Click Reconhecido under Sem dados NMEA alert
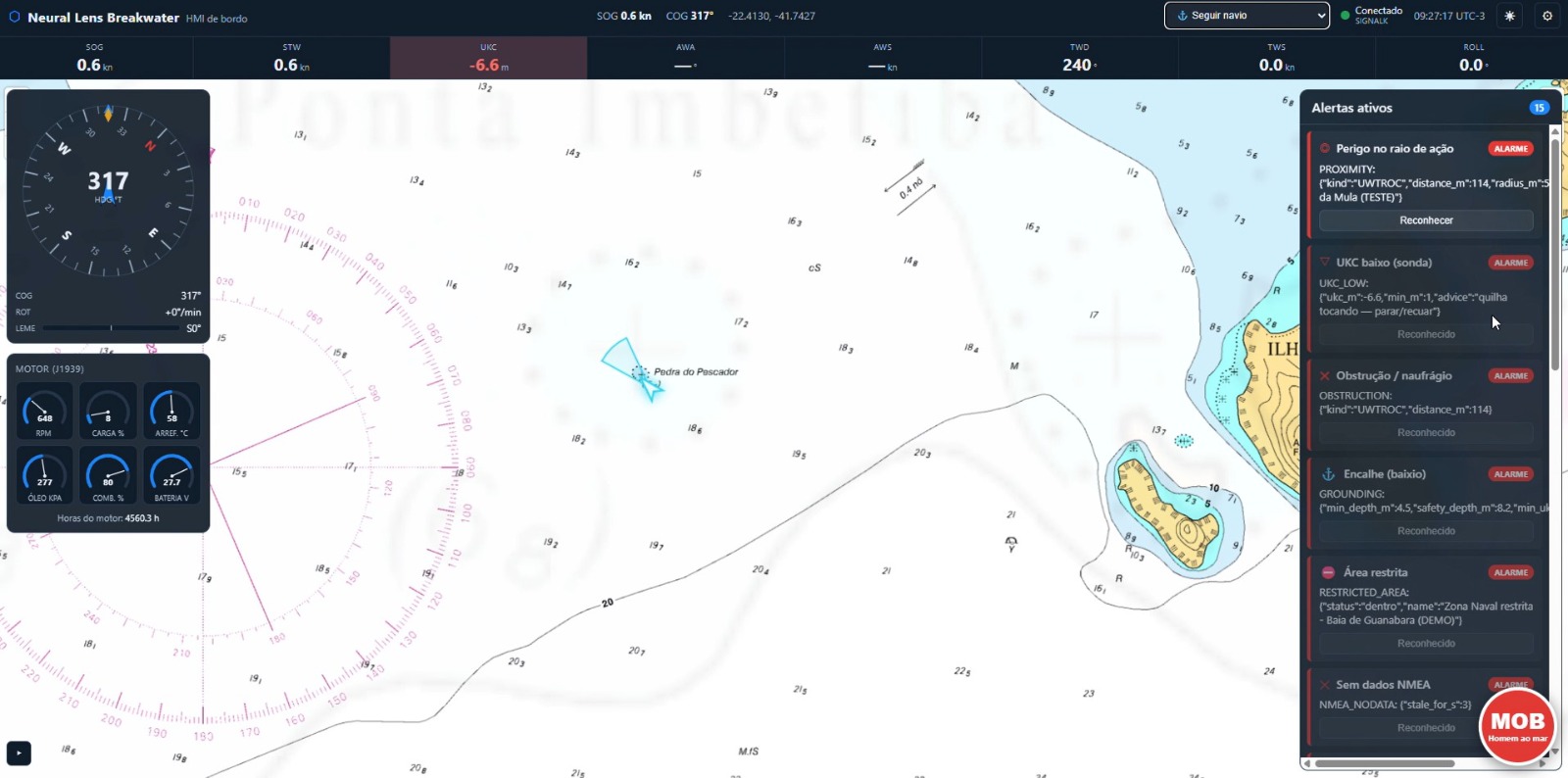1568x778 pixels. click(x=1426, y=728)
